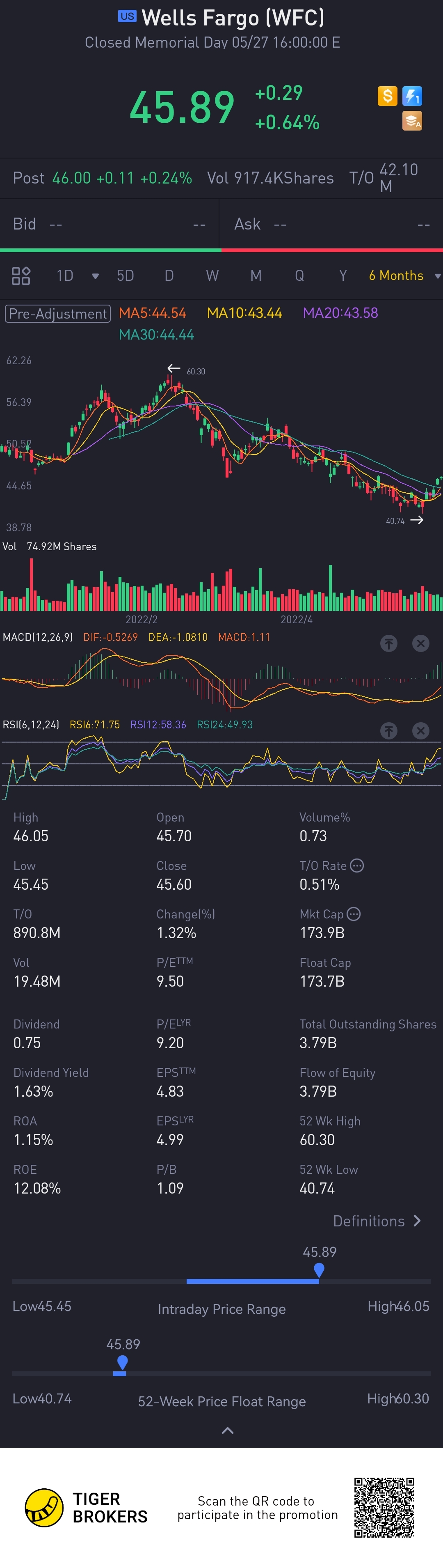Tap the main price 45.89
Viewport: 443px width, 1568px height.
[182, 107]
